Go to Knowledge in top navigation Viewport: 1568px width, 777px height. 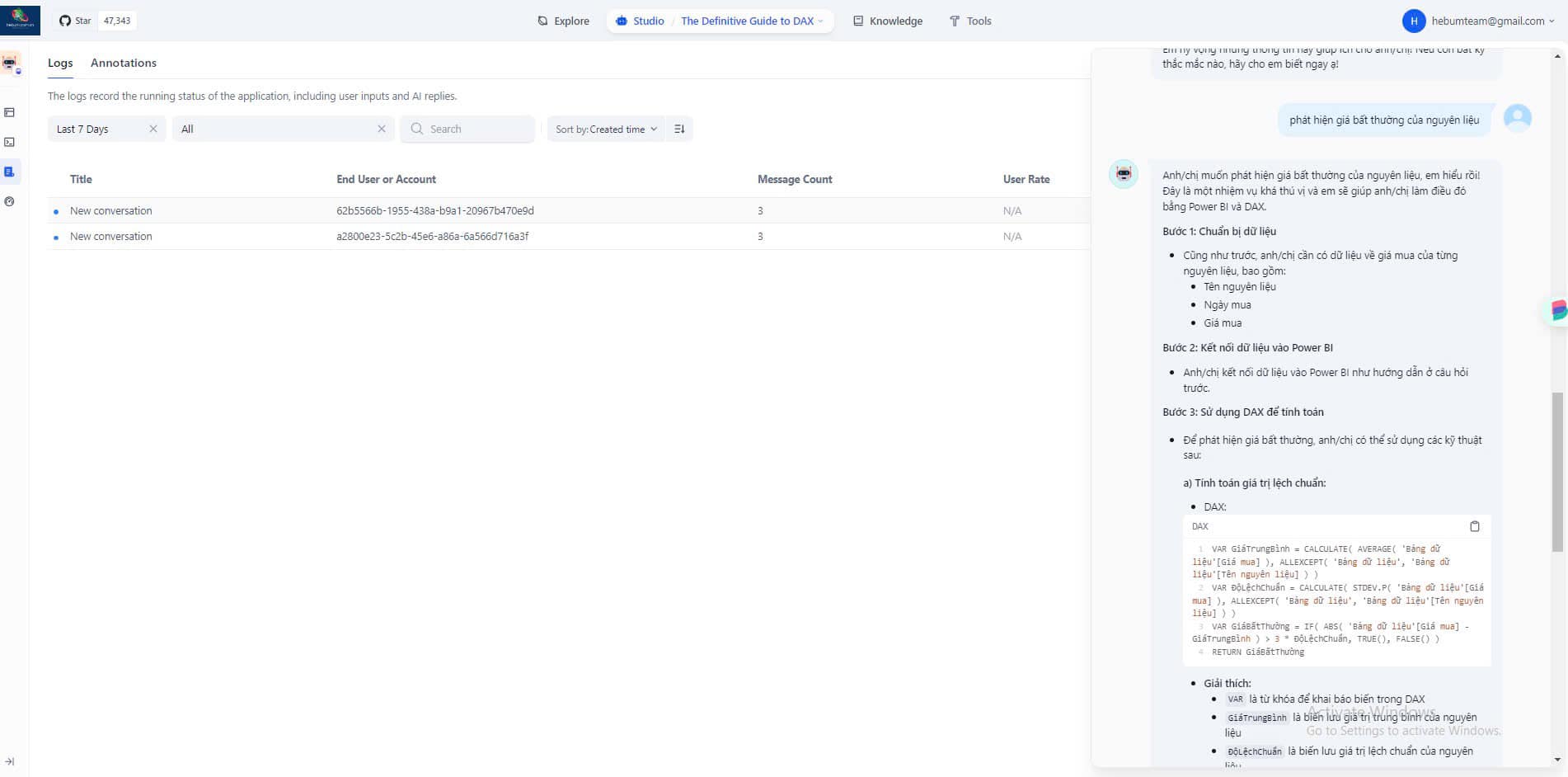point(887,21)
